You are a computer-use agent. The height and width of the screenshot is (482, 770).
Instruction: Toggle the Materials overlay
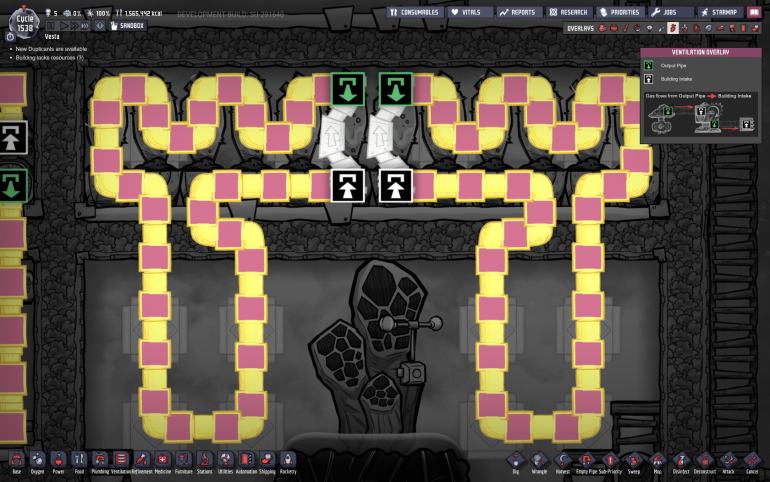coord(637,28)
